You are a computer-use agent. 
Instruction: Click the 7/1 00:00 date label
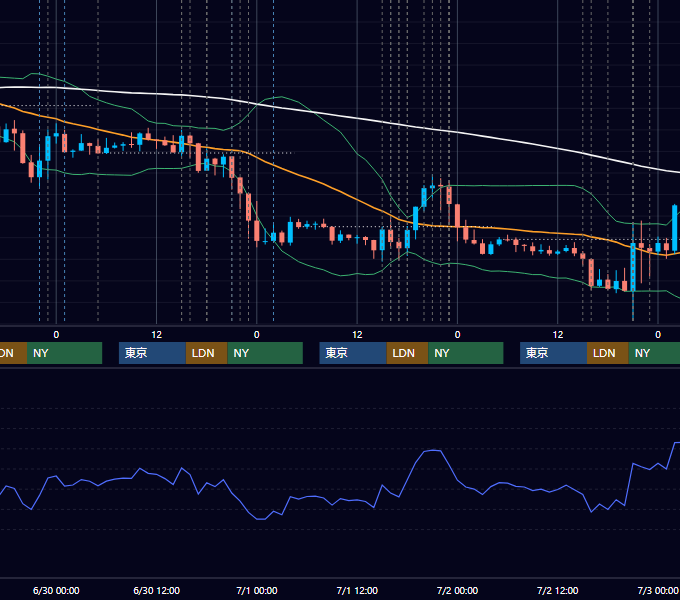pyautogui.click(x=257, y=590)
